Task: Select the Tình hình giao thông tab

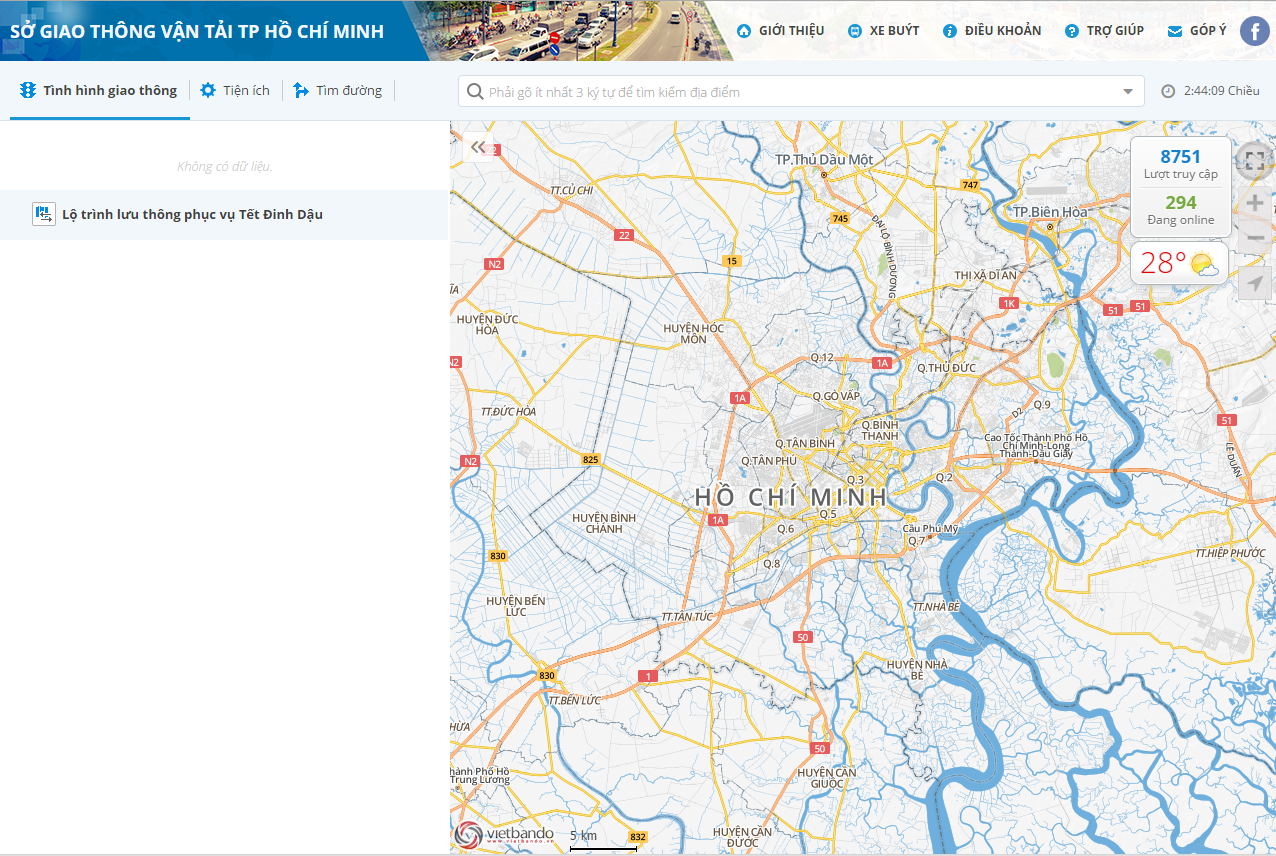Action: 99,90
